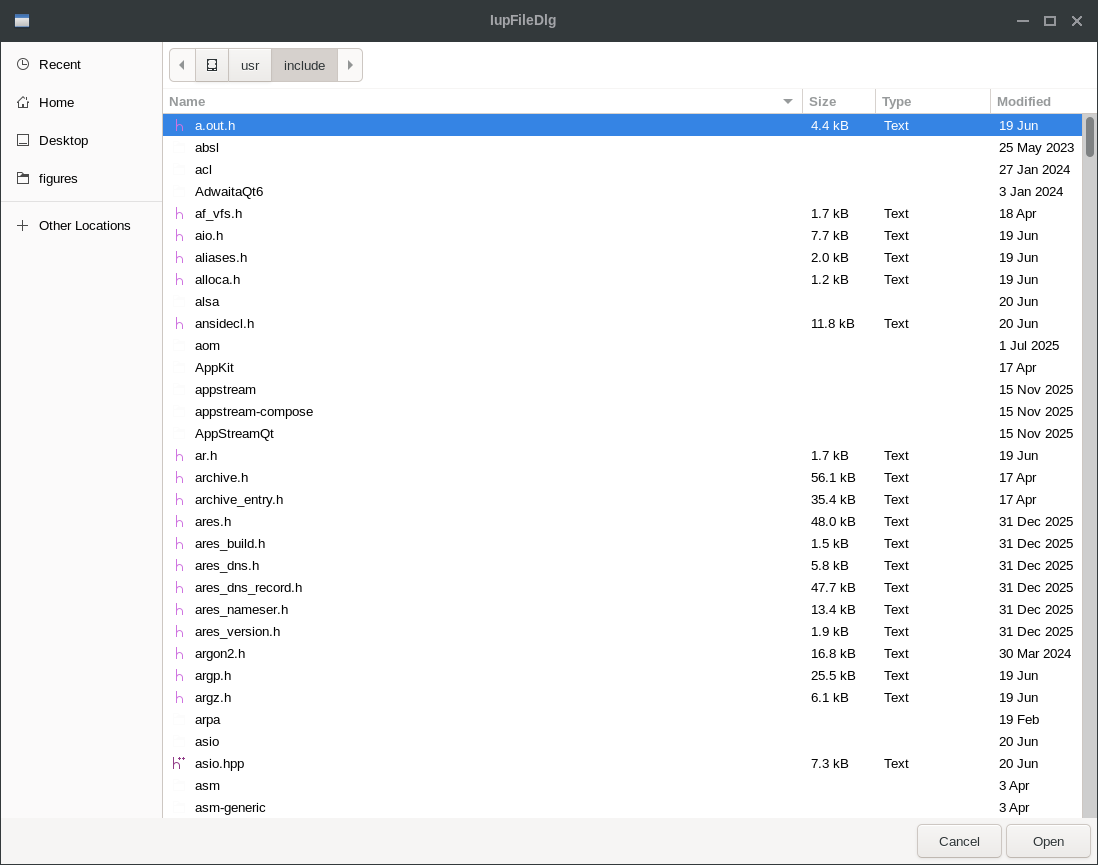
Task: Click the header file icon next to asio.hpp
Action: pos(179,763)
